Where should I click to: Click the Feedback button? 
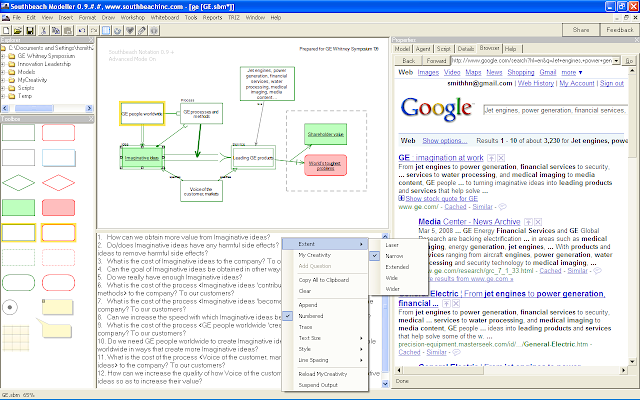[x=620, y=30]
